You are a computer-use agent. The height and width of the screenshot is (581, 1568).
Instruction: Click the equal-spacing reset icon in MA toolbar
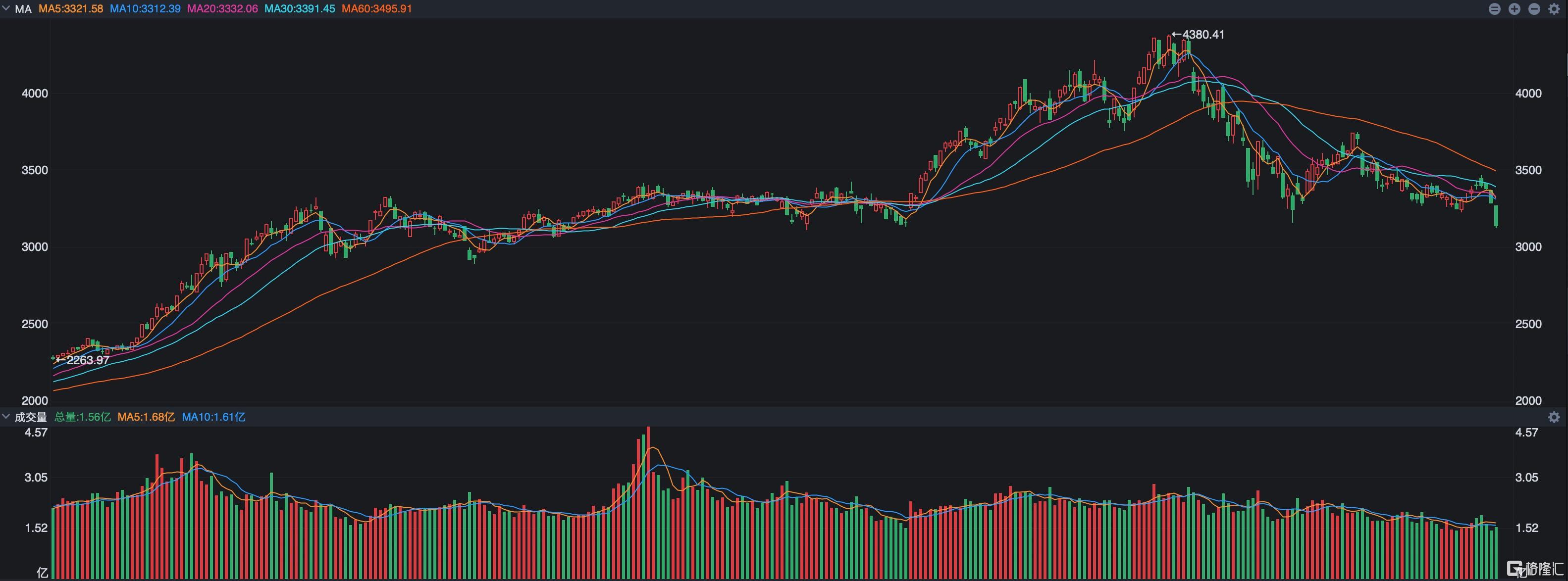pos(1494,9)
